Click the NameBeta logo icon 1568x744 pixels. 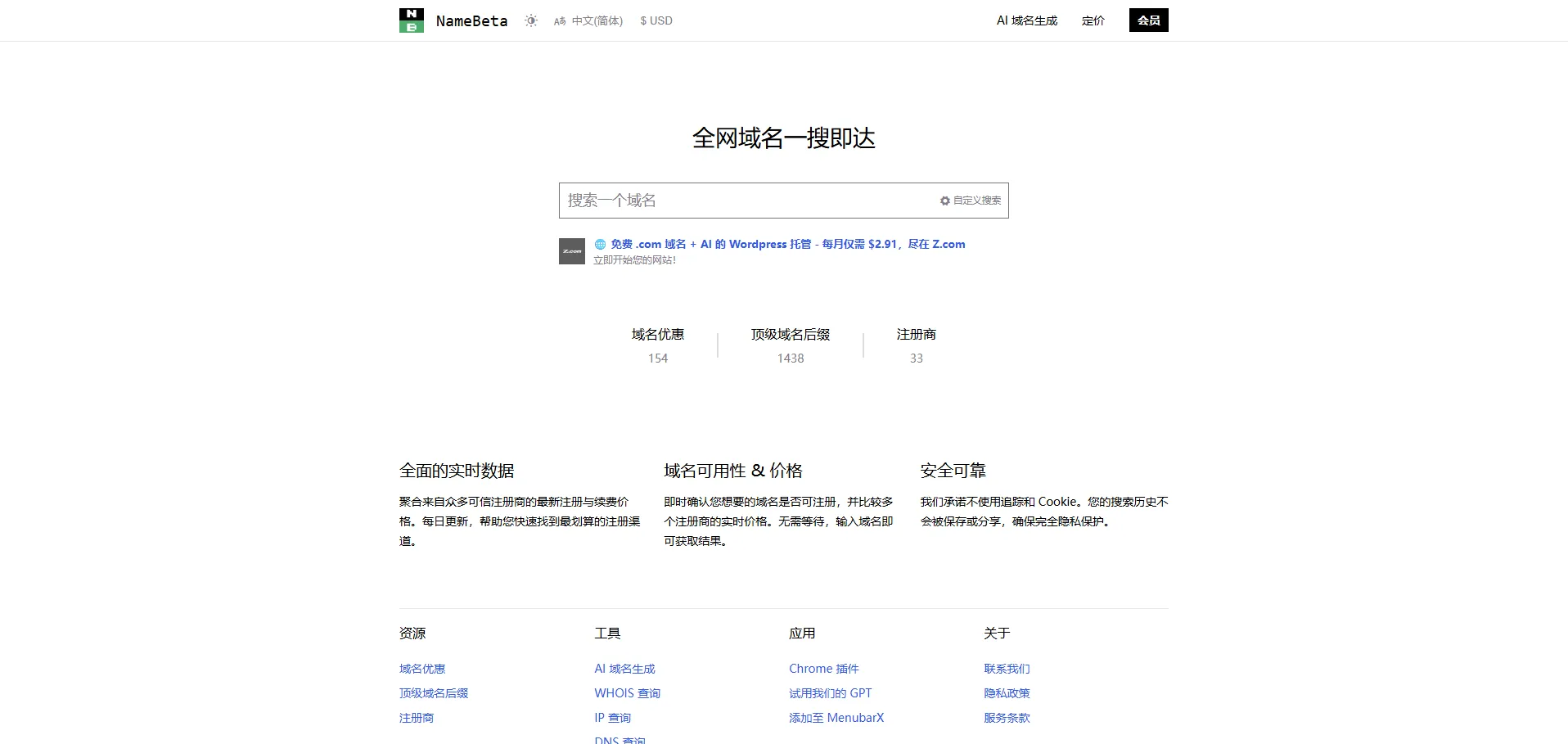pos(411,20)
